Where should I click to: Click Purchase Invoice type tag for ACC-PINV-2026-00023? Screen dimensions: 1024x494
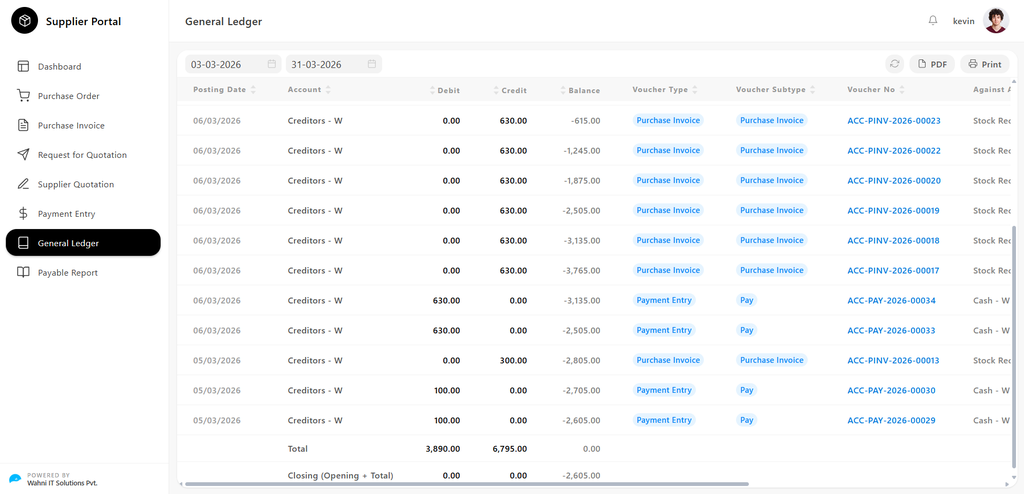click(x=667, y=120)
